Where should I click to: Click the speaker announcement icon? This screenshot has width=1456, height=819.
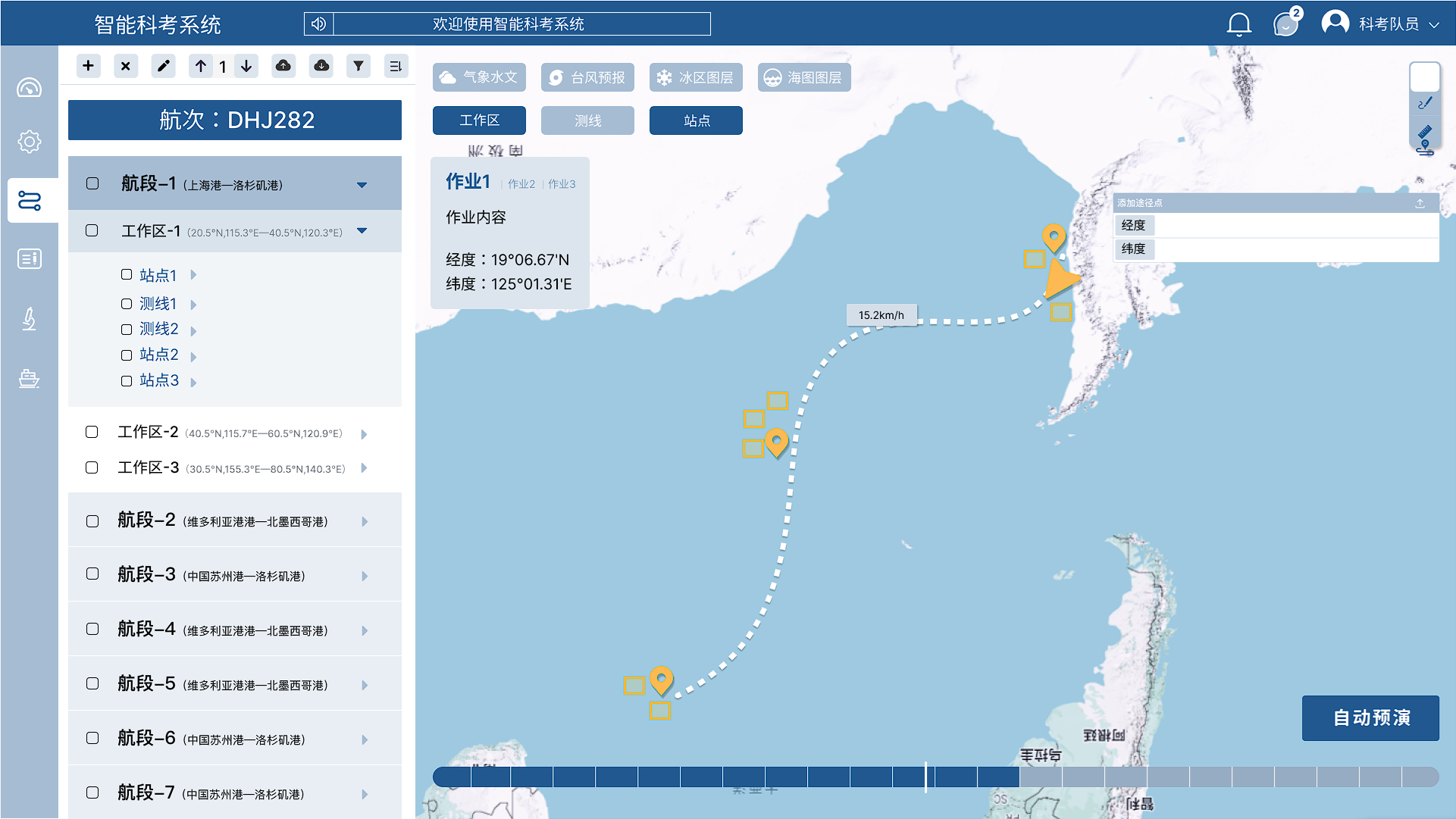318,24
